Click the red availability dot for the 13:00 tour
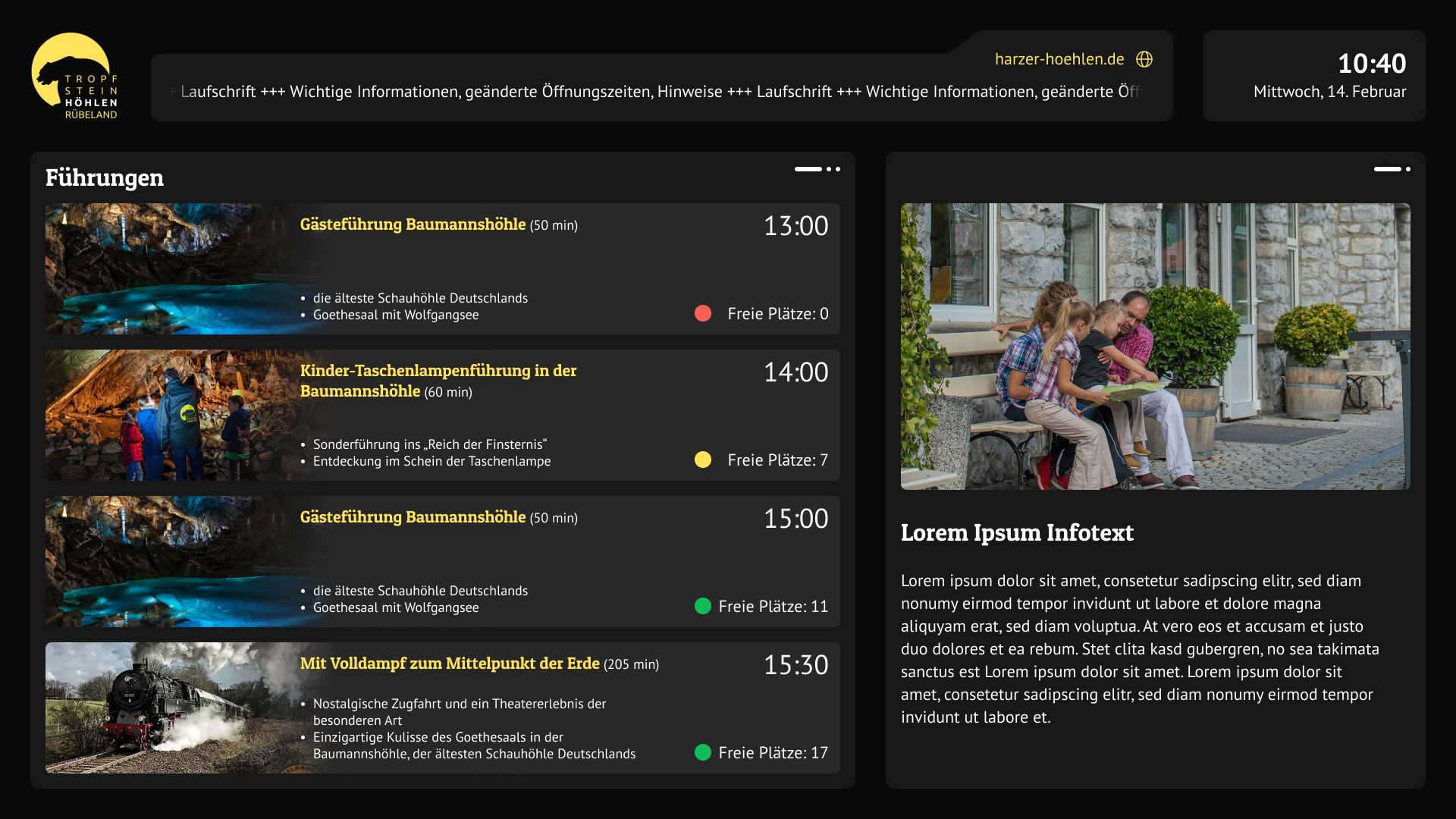The image size is (1456, 819). [x=702, y=312]
